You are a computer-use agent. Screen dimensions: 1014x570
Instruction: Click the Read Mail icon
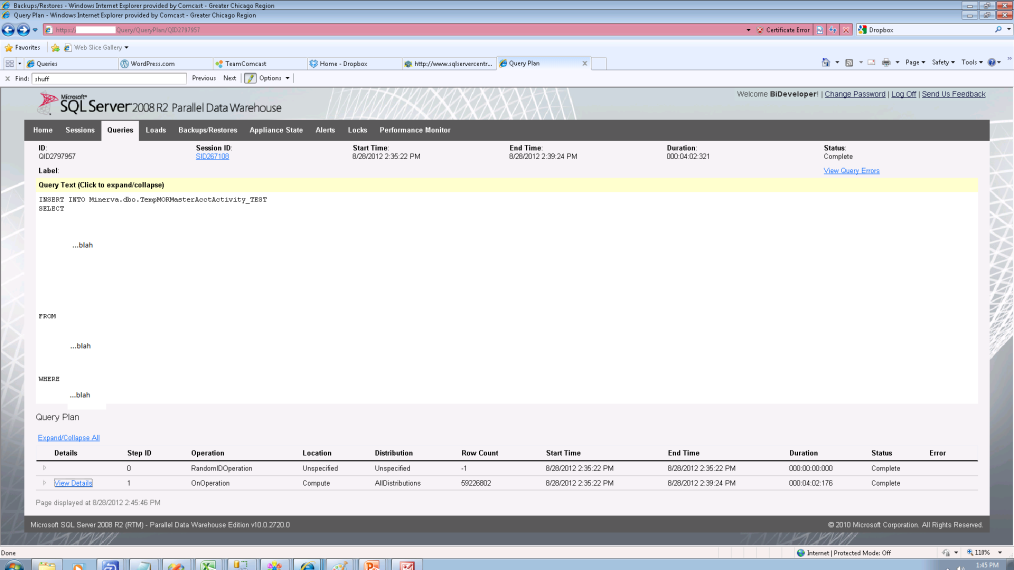(x=871, y=63)
